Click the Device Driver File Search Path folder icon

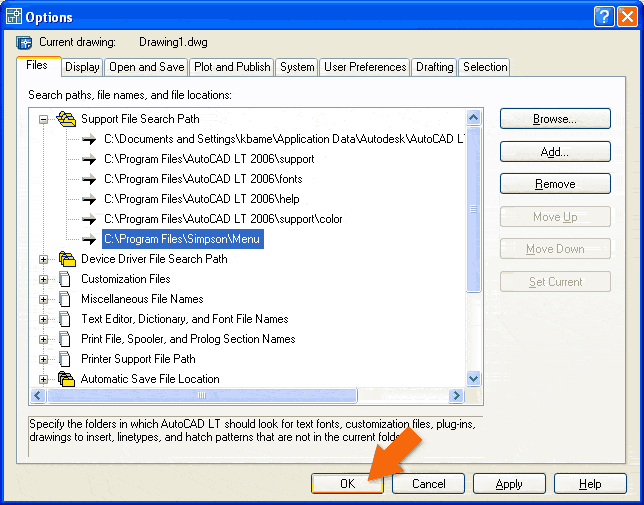tap(66, 259)
